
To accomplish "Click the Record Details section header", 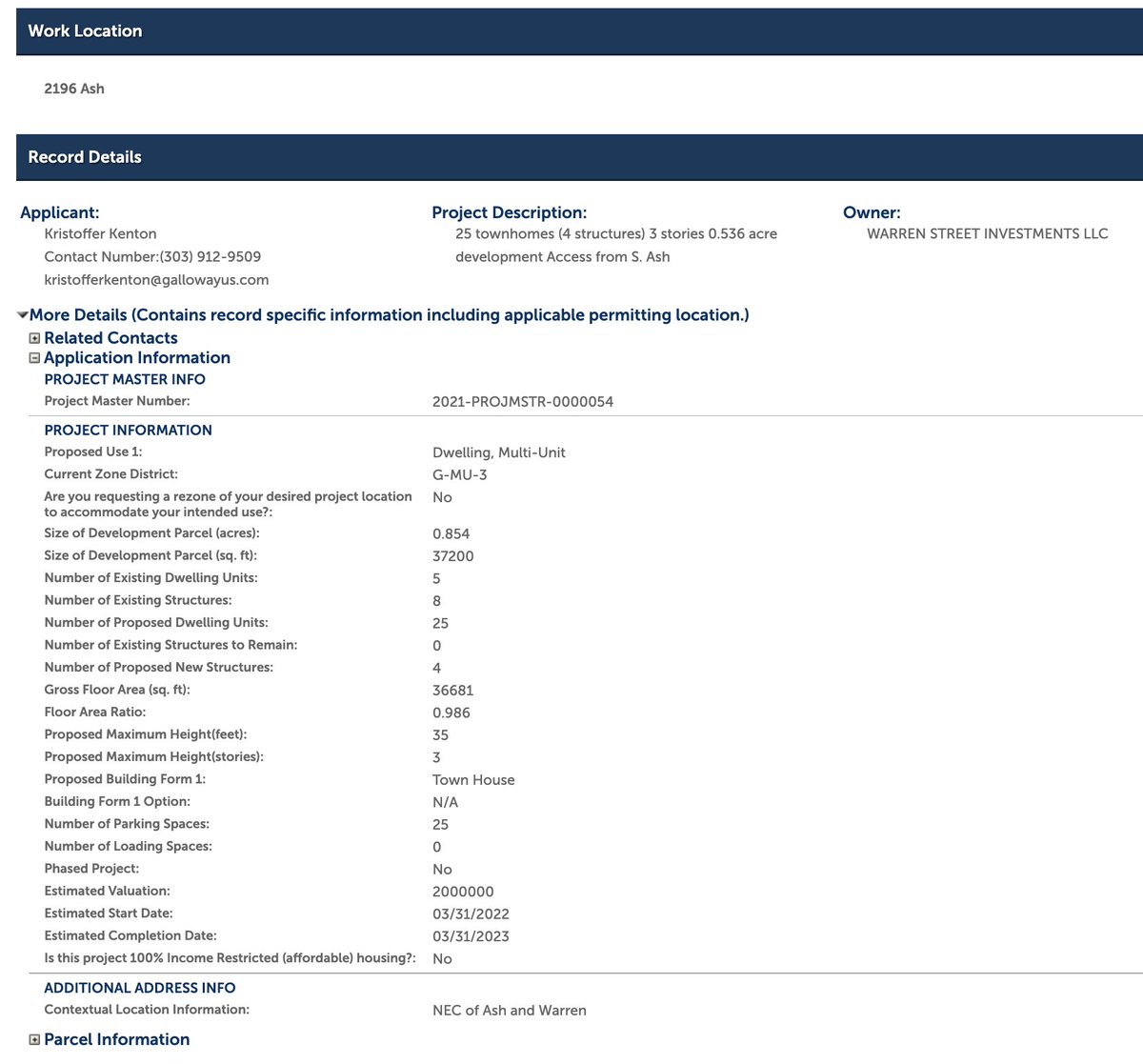I will tap(579, 157).
